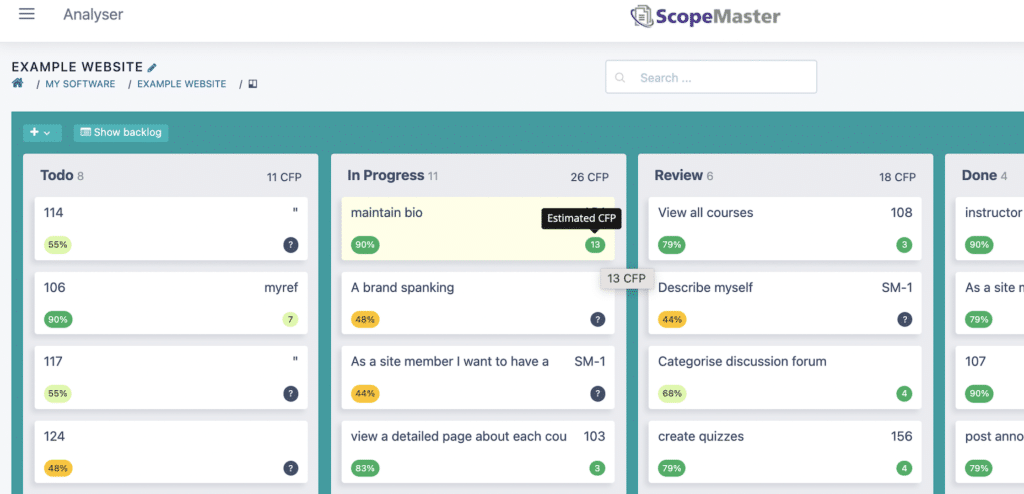Focus the Search input field

tap(711, 77)
